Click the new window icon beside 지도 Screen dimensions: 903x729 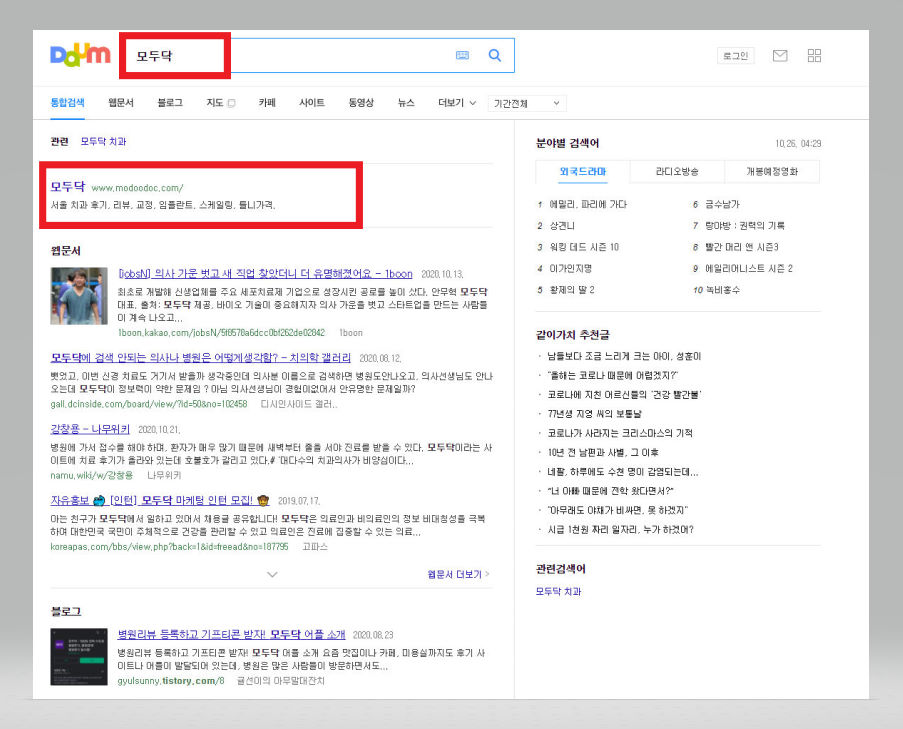[x=232, y=103]
